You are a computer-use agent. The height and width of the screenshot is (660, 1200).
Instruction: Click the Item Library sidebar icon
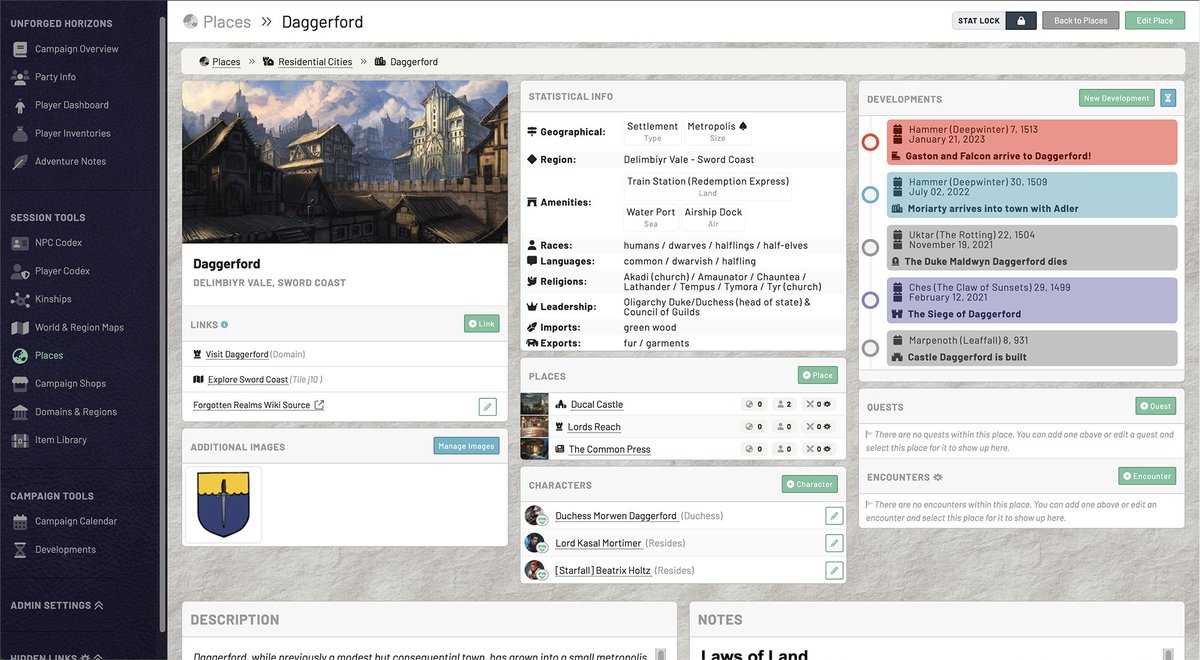(x=20, y=439)
